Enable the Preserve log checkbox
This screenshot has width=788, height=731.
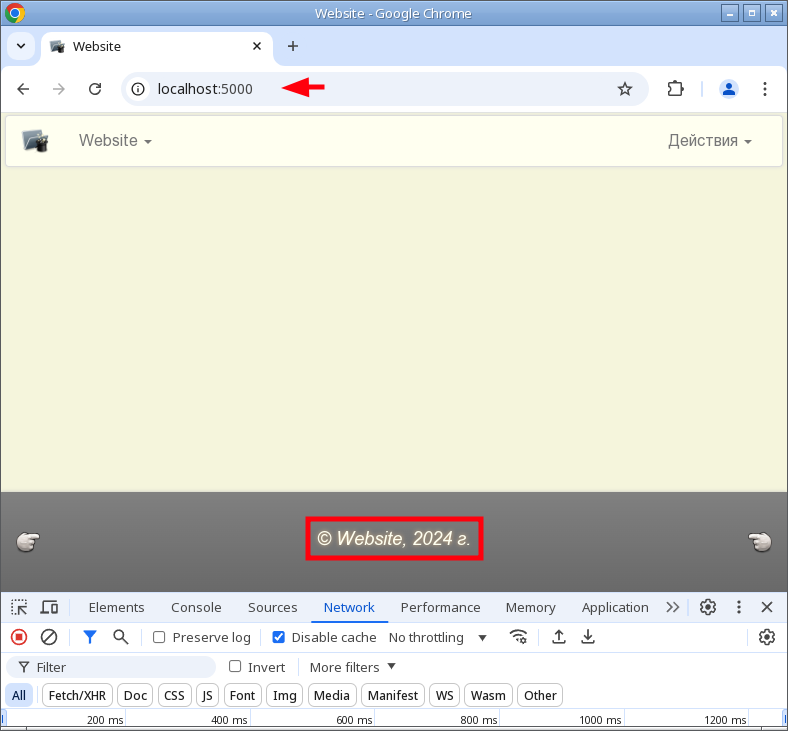[159, 638]
